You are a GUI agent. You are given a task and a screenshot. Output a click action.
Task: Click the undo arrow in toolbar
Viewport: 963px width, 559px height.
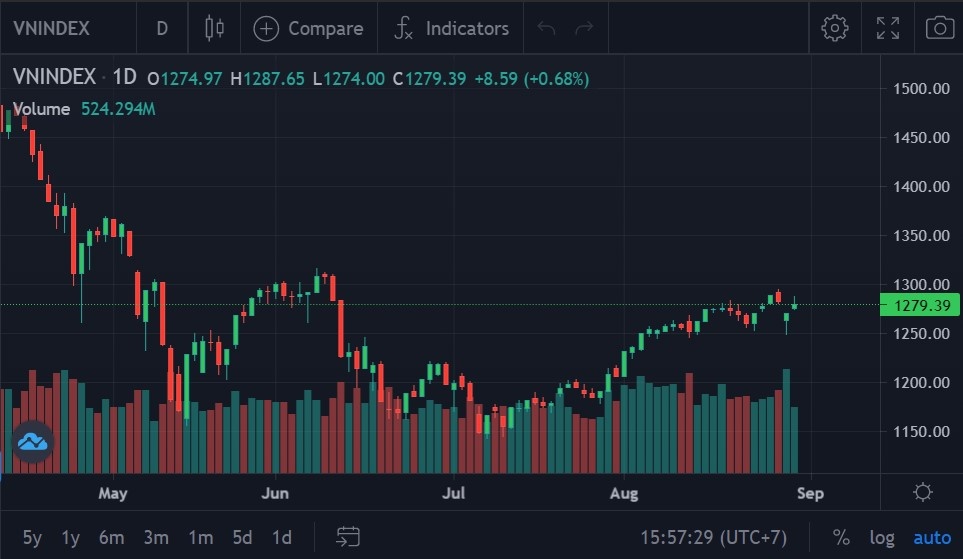(x=546, y=28)
